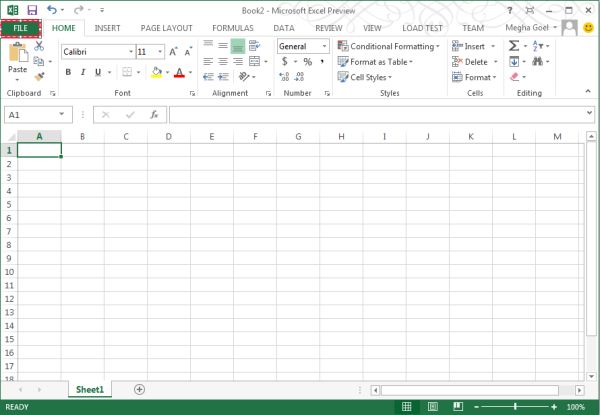Expand Conditional Formatting menu
Image resolution: width=600 pixels, height=415 pixels.
point(388,46)
